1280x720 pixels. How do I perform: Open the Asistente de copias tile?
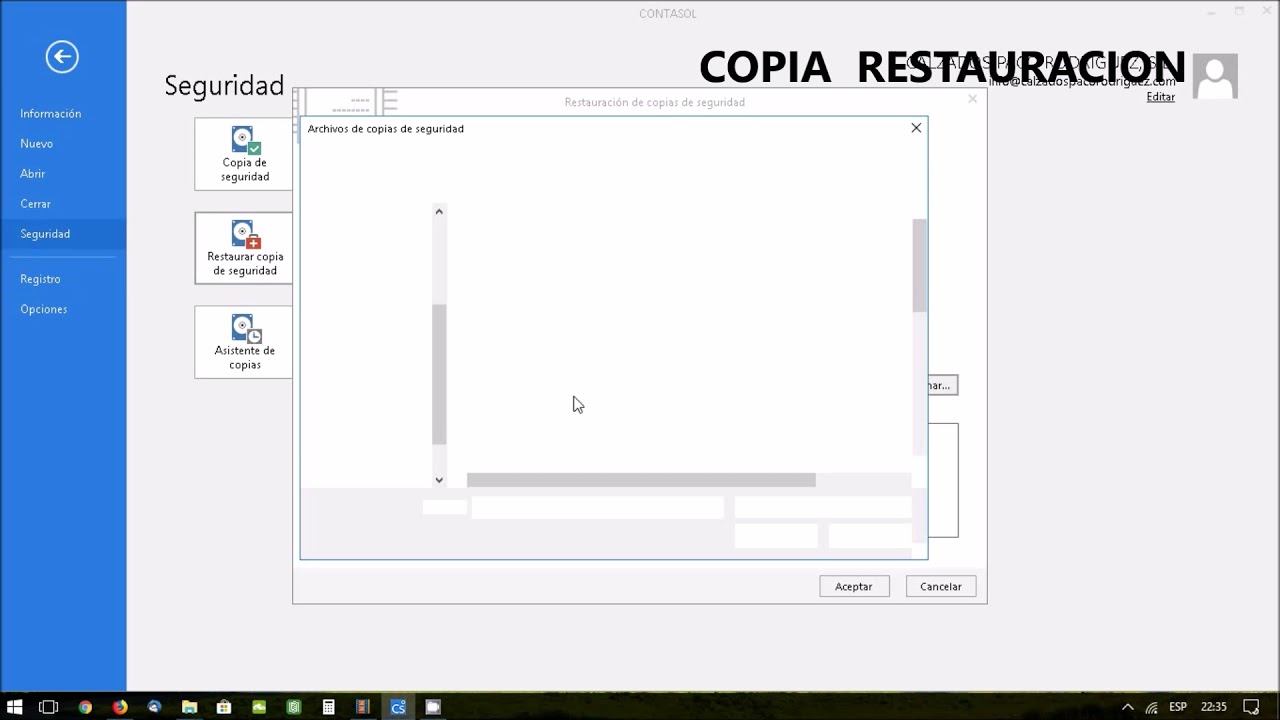(244, 342)
